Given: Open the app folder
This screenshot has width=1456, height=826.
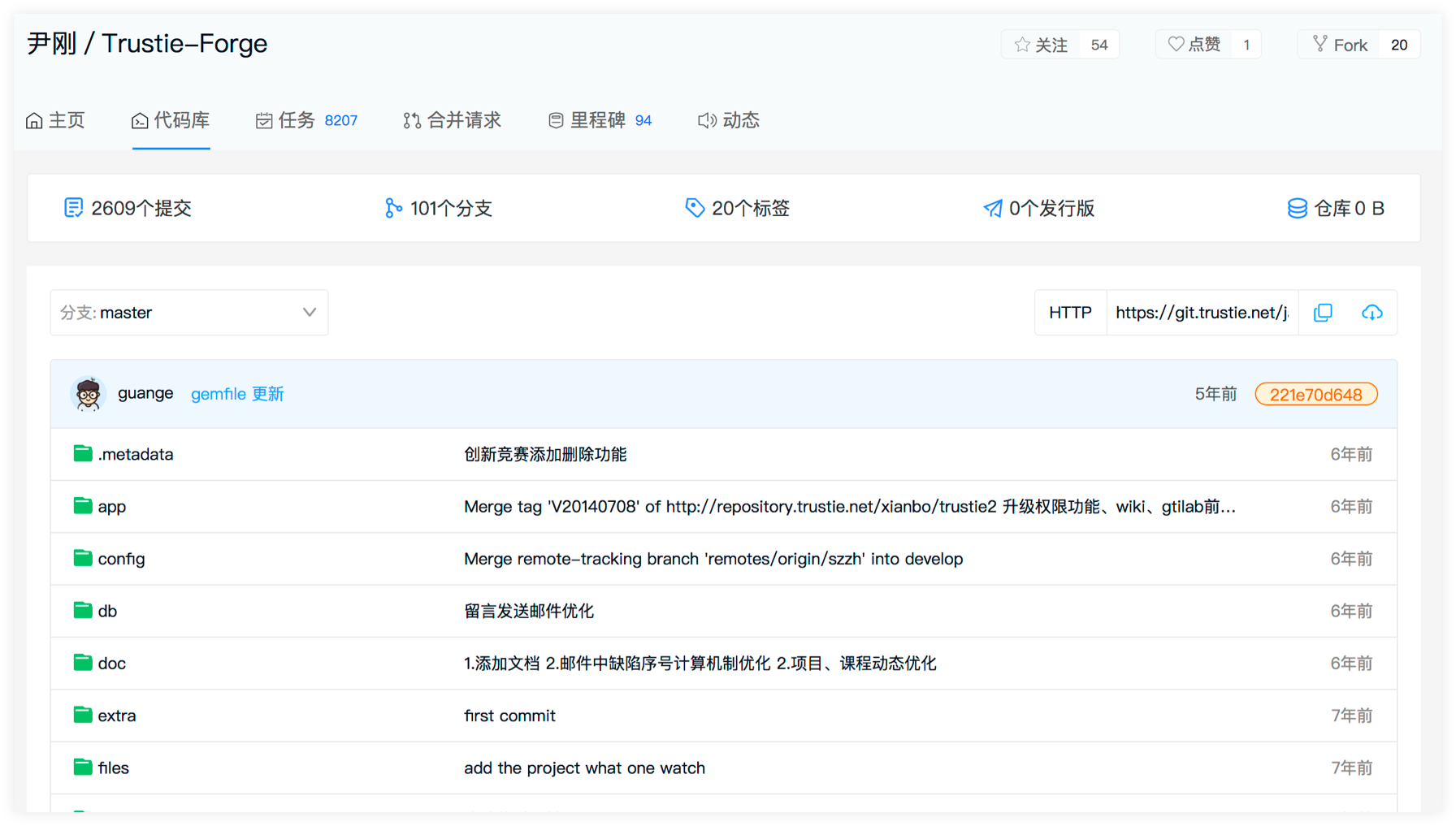Looking at the screenshot, I should coord(111,507).
